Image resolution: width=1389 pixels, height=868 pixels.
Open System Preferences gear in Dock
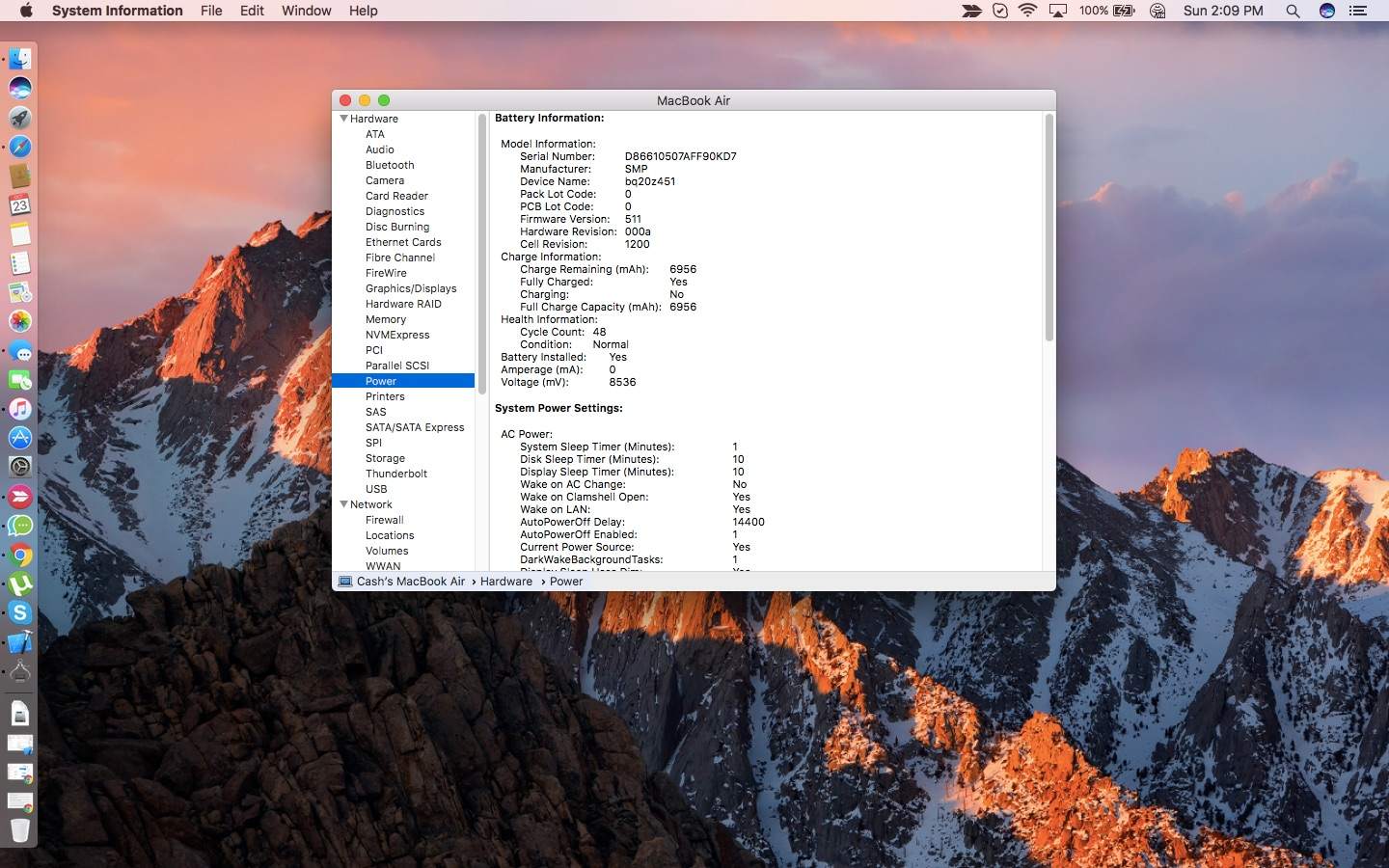(20, 467)
